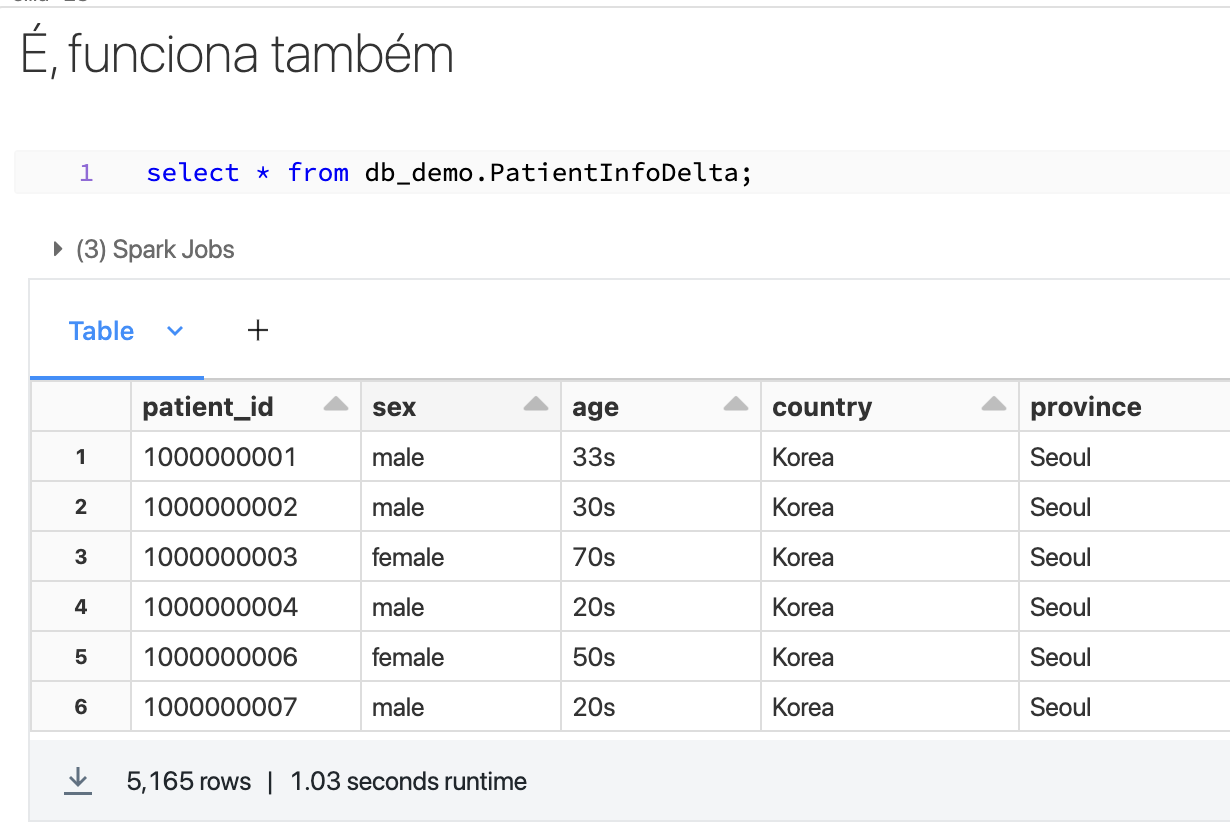
Task: Click the country column header label
Action: point(822,408)
